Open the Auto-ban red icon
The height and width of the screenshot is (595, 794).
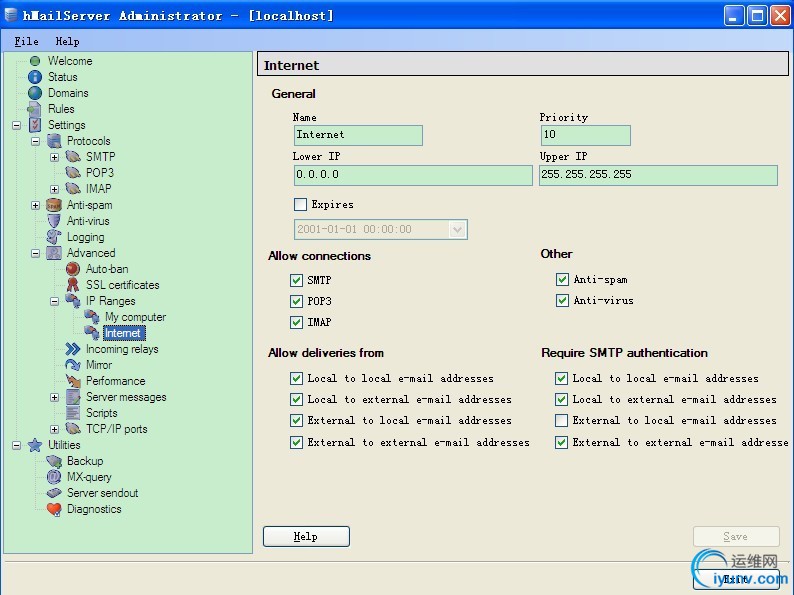tap(73, 269)
